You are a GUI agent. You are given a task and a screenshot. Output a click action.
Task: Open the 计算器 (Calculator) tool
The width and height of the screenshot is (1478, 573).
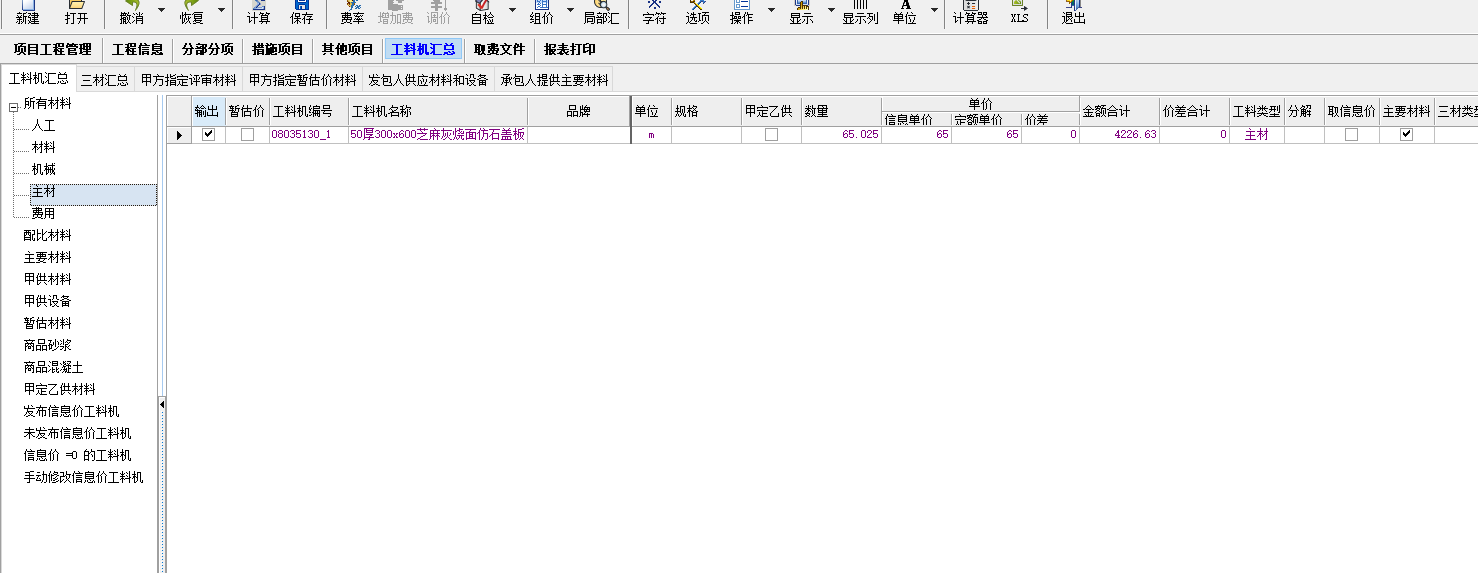coord(970,13)
